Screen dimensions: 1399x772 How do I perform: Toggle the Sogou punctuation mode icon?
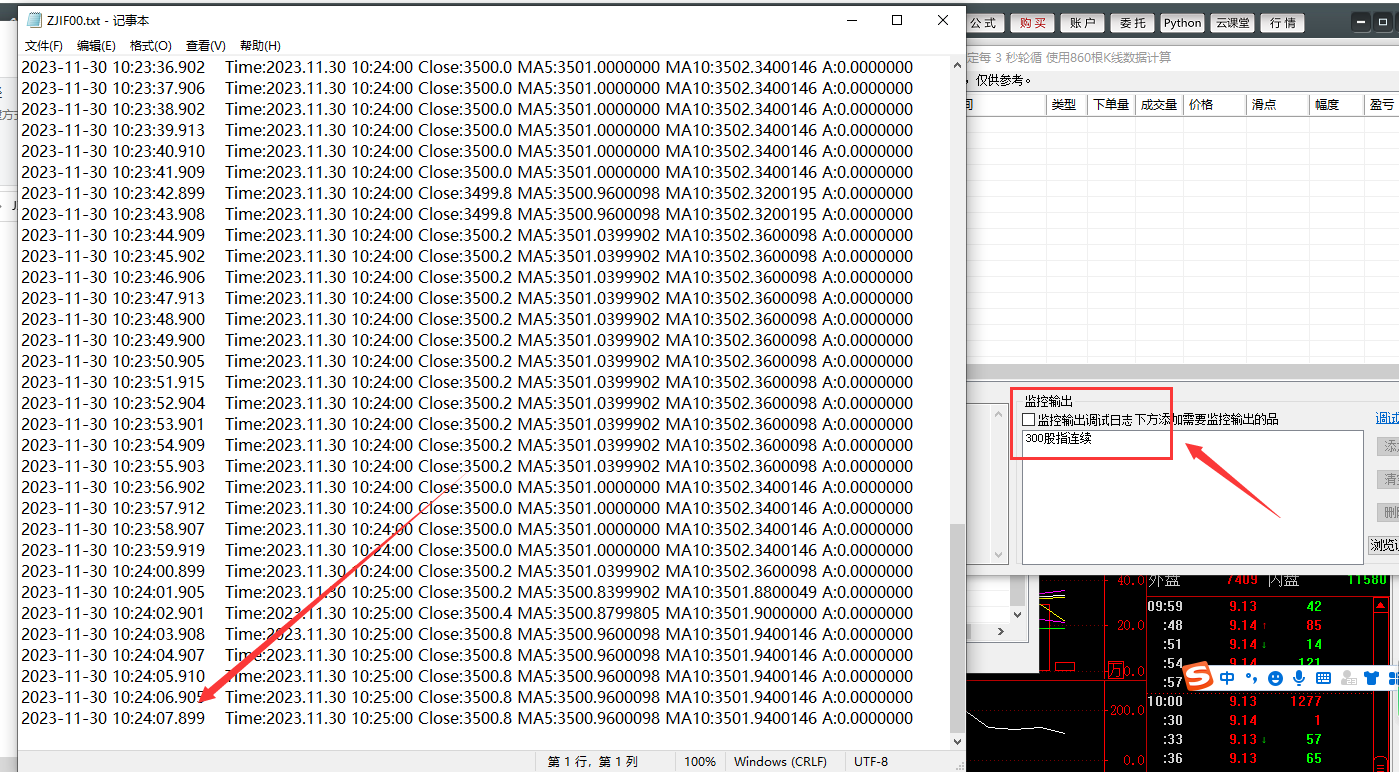[x=1250, y=678]
